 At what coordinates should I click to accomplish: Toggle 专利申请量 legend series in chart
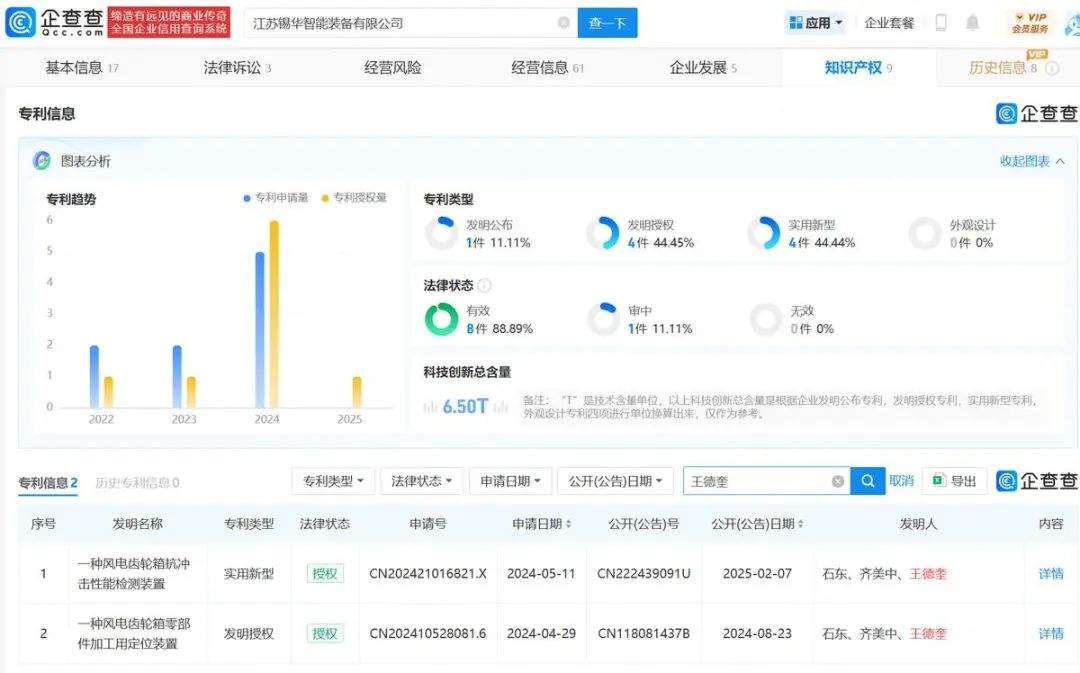276,198
